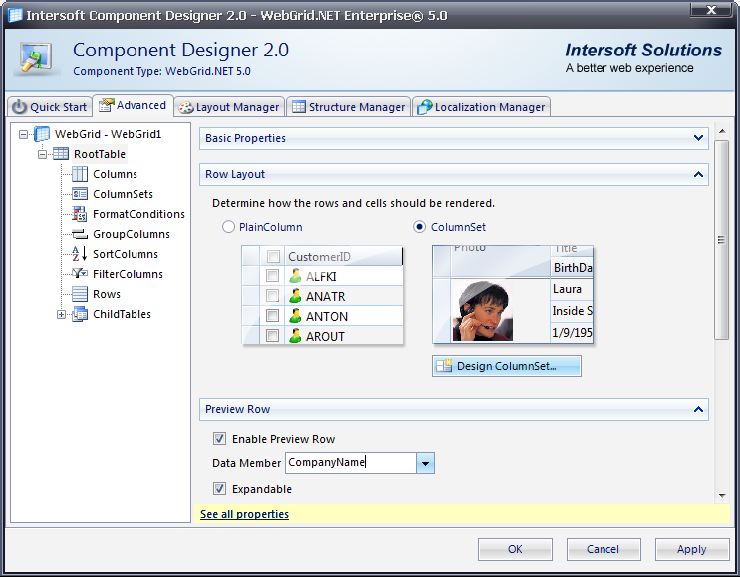740x577 pixels.
Task: Check the AROUT row checkbox
Action: (x=272, y=336)
